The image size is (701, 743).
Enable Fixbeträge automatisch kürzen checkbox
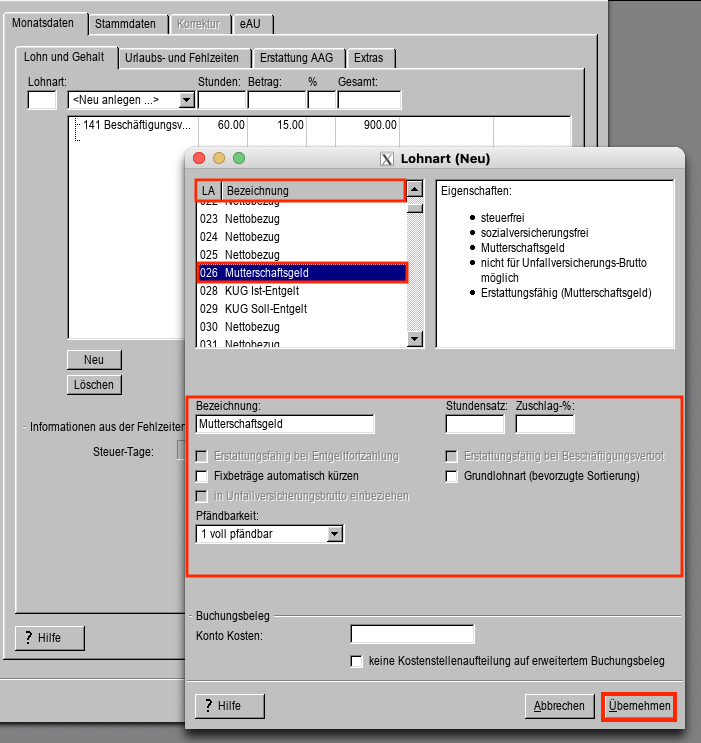coord(202,476)
